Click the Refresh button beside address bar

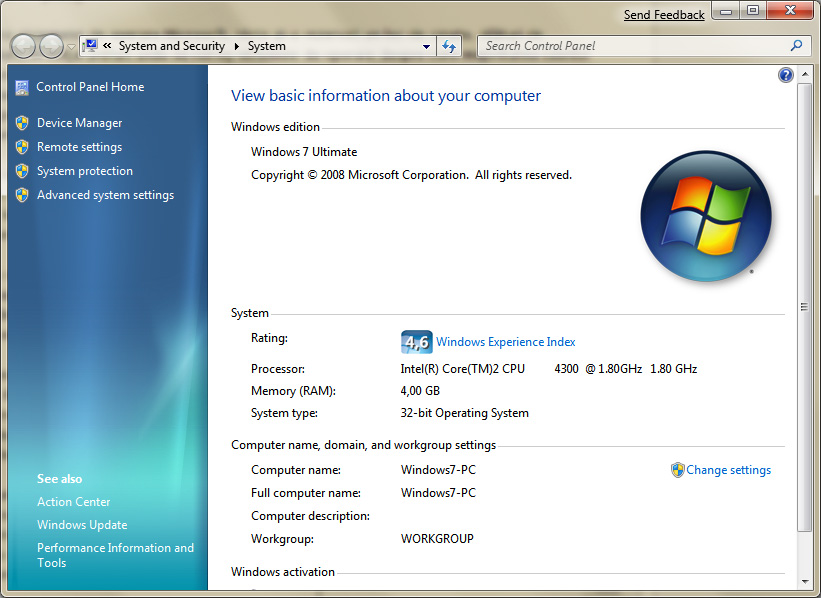pyautogui.click(x=449, y=47)
